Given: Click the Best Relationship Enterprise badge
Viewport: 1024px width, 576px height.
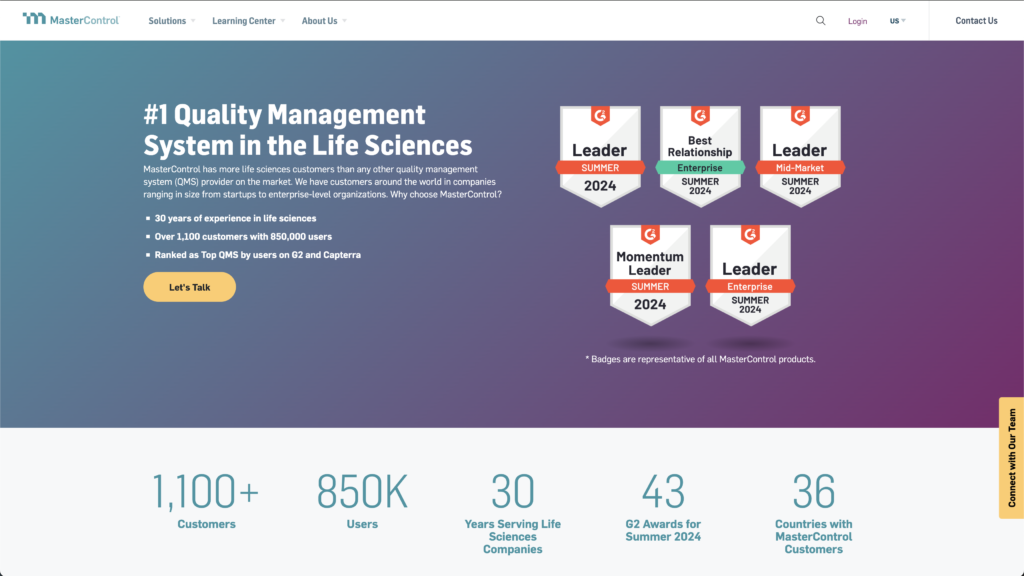Looking at the screenshot, I should (x=700, y=155).
